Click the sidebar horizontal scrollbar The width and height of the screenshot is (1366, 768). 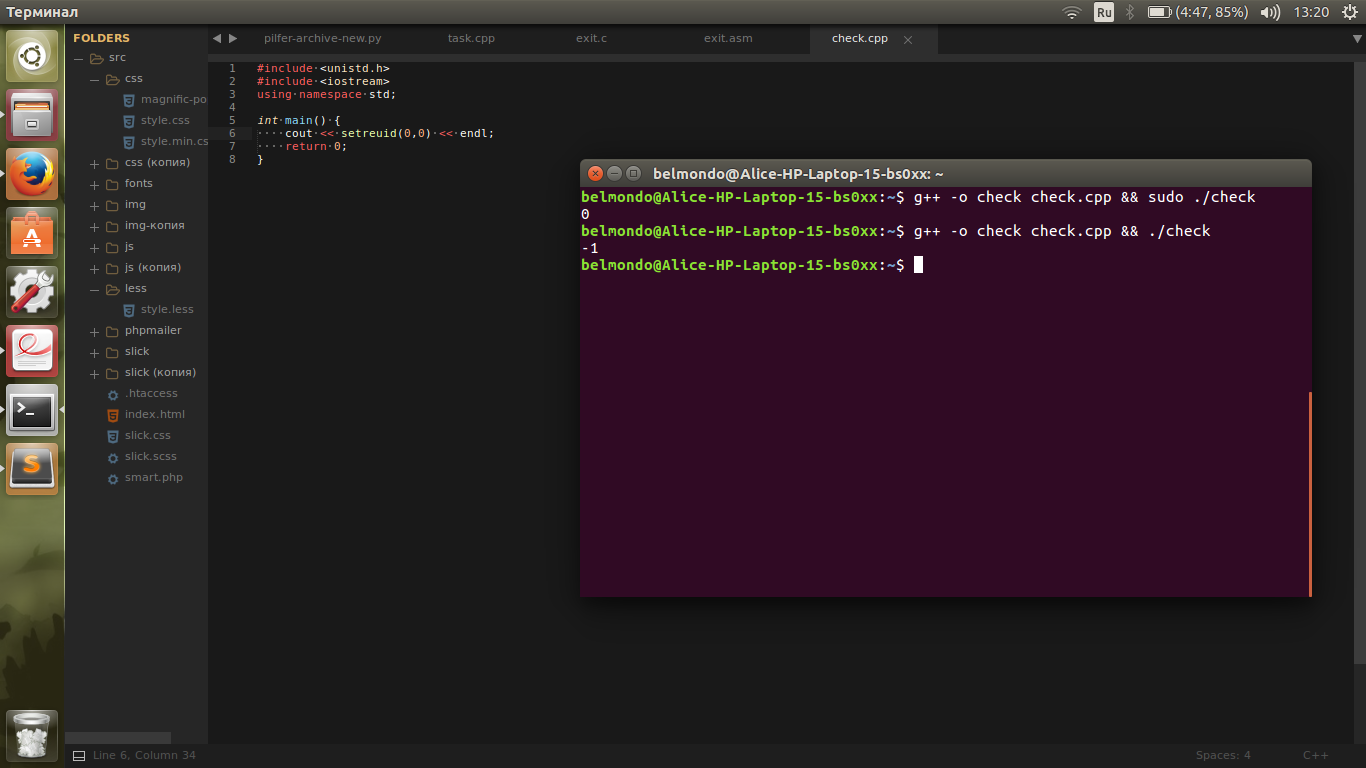click(x=119, y=738)
